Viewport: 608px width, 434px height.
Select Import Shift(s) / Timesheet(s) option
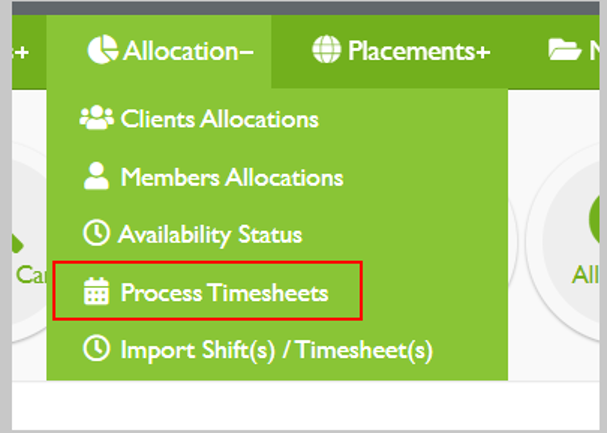point(276,351)
